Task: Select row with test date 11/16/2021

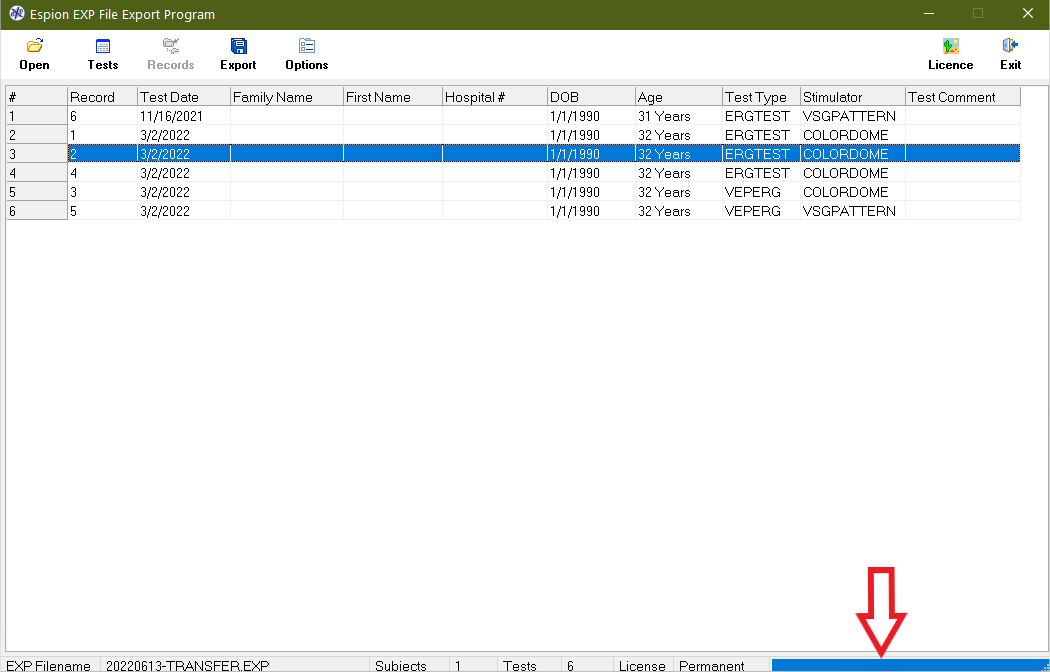Action: coord(513,116)
